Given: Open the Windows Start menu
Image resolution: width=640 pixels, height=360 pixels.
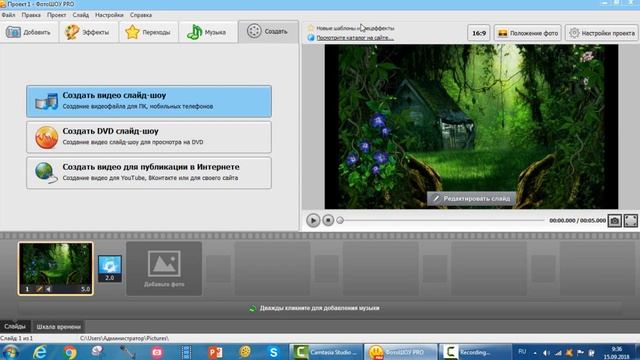Looking at the screenshot, I should (10, 352).
